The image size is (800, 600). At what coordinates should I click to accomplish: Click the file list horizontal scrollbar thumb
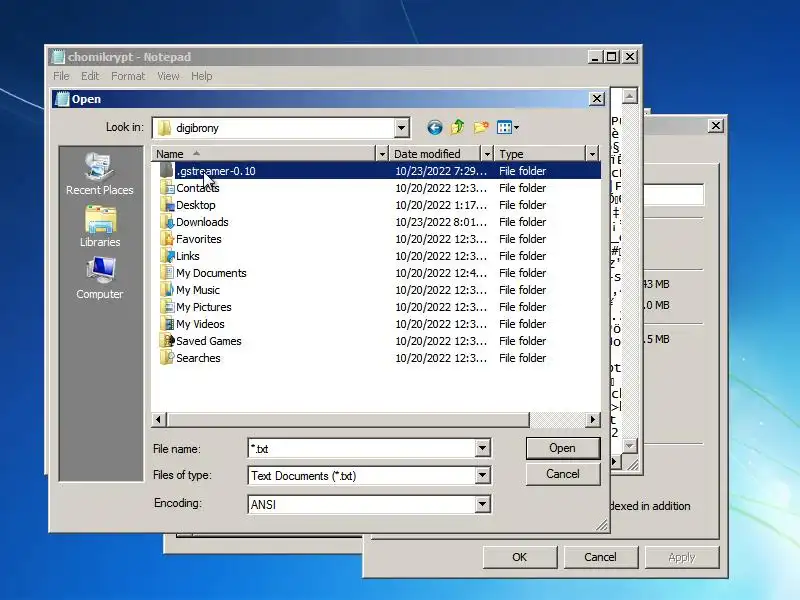(x=347, y=419)
